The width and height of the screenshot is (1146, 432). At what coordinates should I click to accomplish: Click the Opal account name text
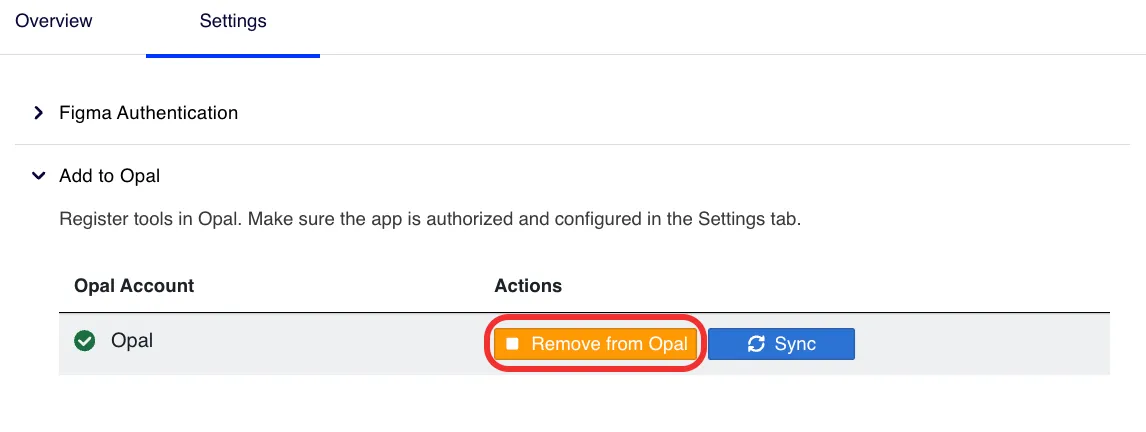coord(132,341)
